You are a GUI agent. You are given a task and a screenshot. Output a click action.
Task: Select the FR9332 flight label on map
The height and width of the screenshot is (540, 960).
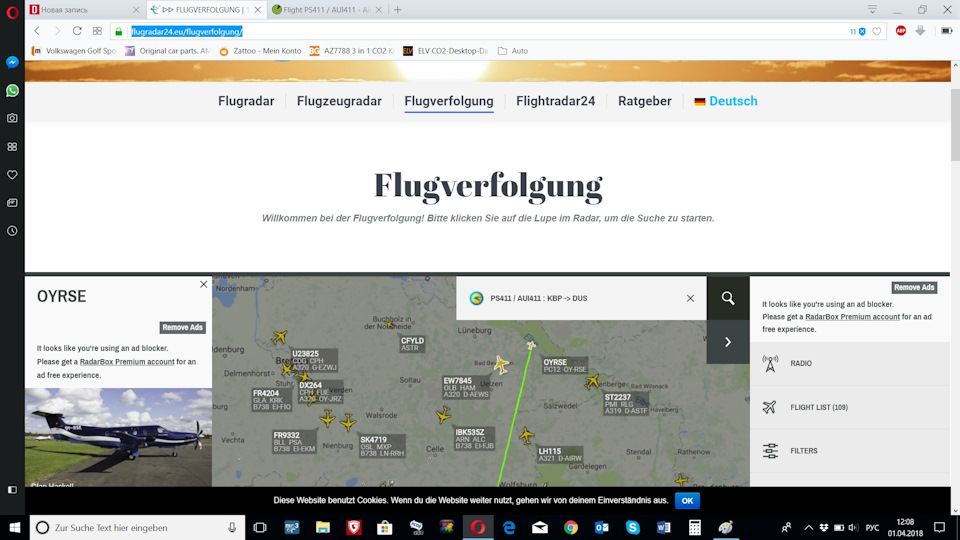294,442
